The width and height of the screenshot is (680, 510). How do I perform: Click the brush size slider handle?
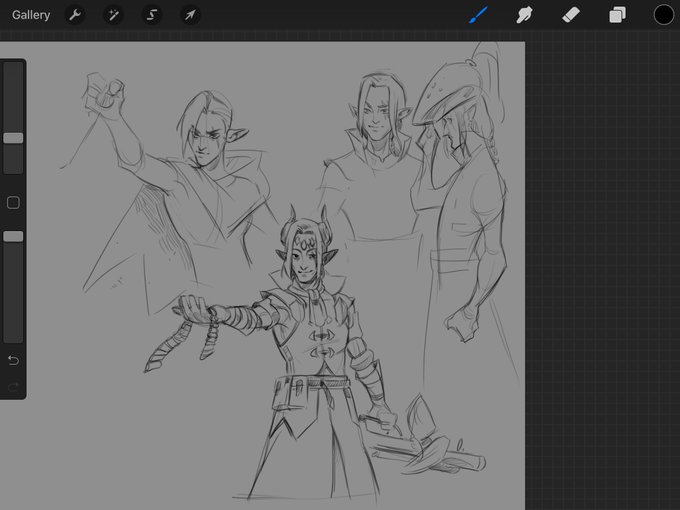point(13,138)
